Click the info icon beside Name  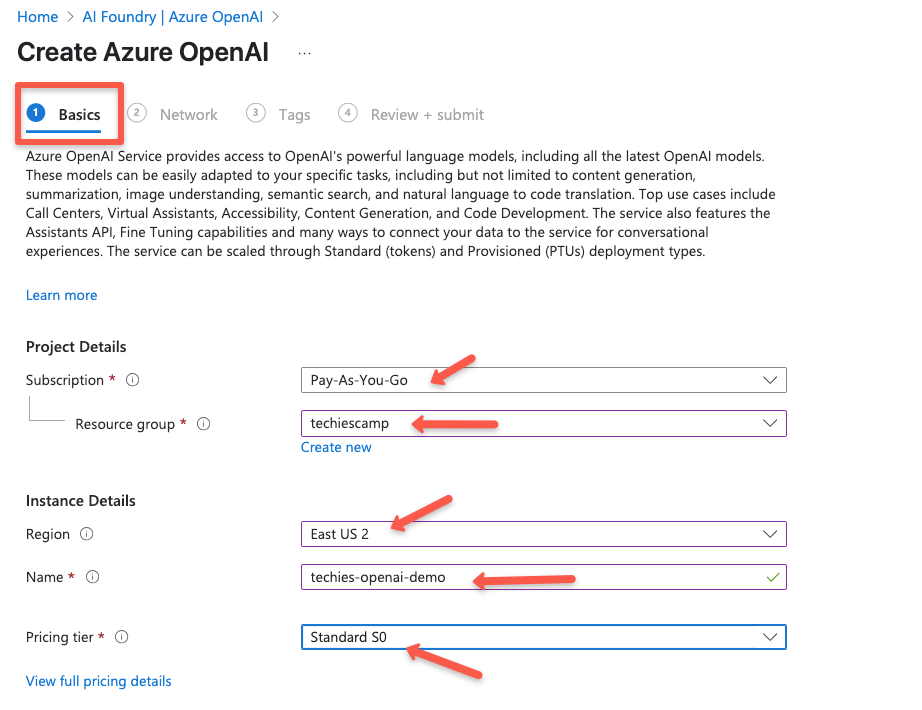pyautogui.click(x=91, y=577)
